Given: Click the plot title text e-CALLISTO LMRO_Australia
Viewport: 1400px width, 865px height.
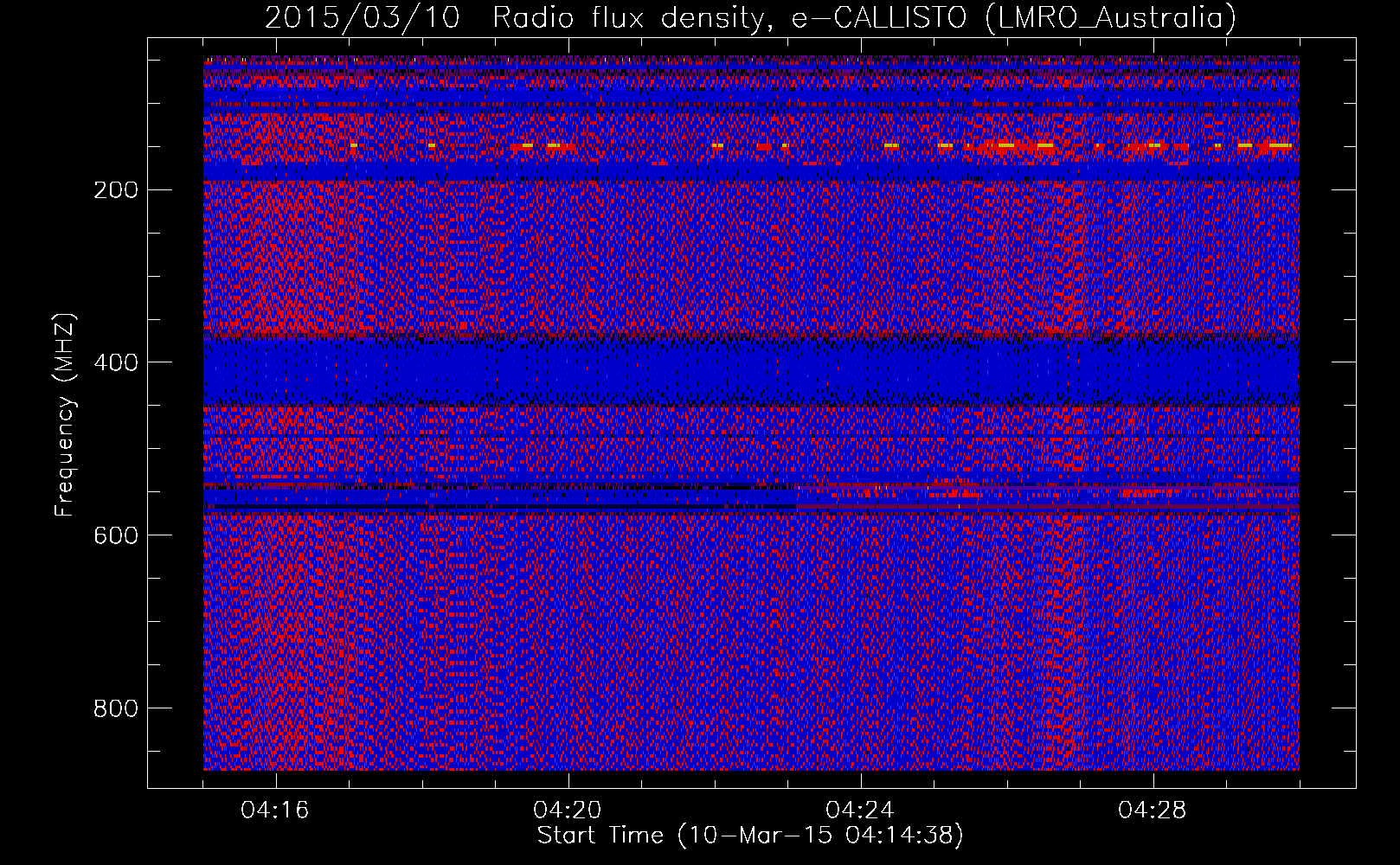Looking at the screenshot, I should coord(1013,18).
